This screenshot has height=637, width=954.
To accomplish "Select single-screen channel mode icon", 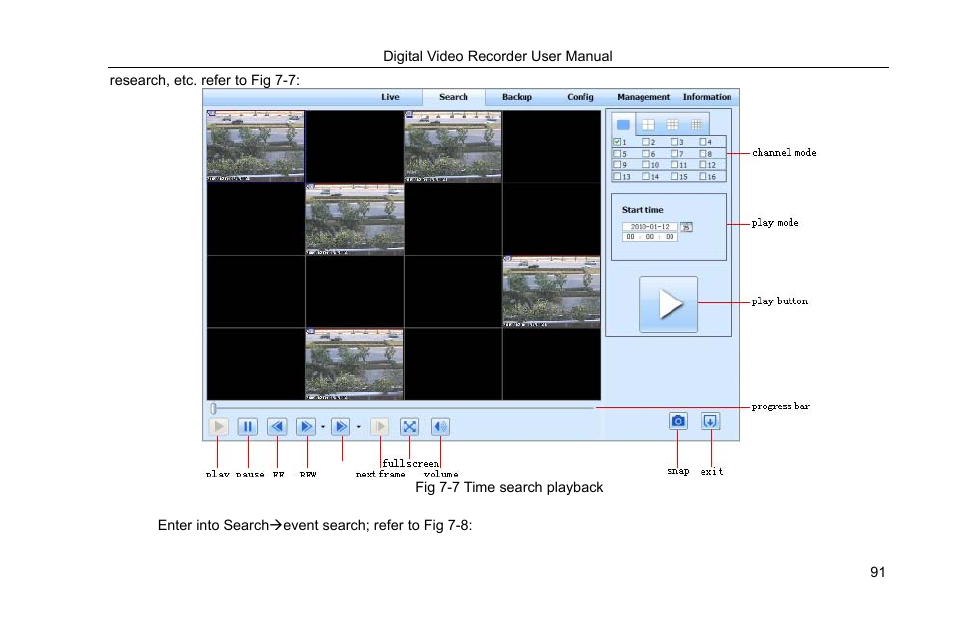I will 623,125.
